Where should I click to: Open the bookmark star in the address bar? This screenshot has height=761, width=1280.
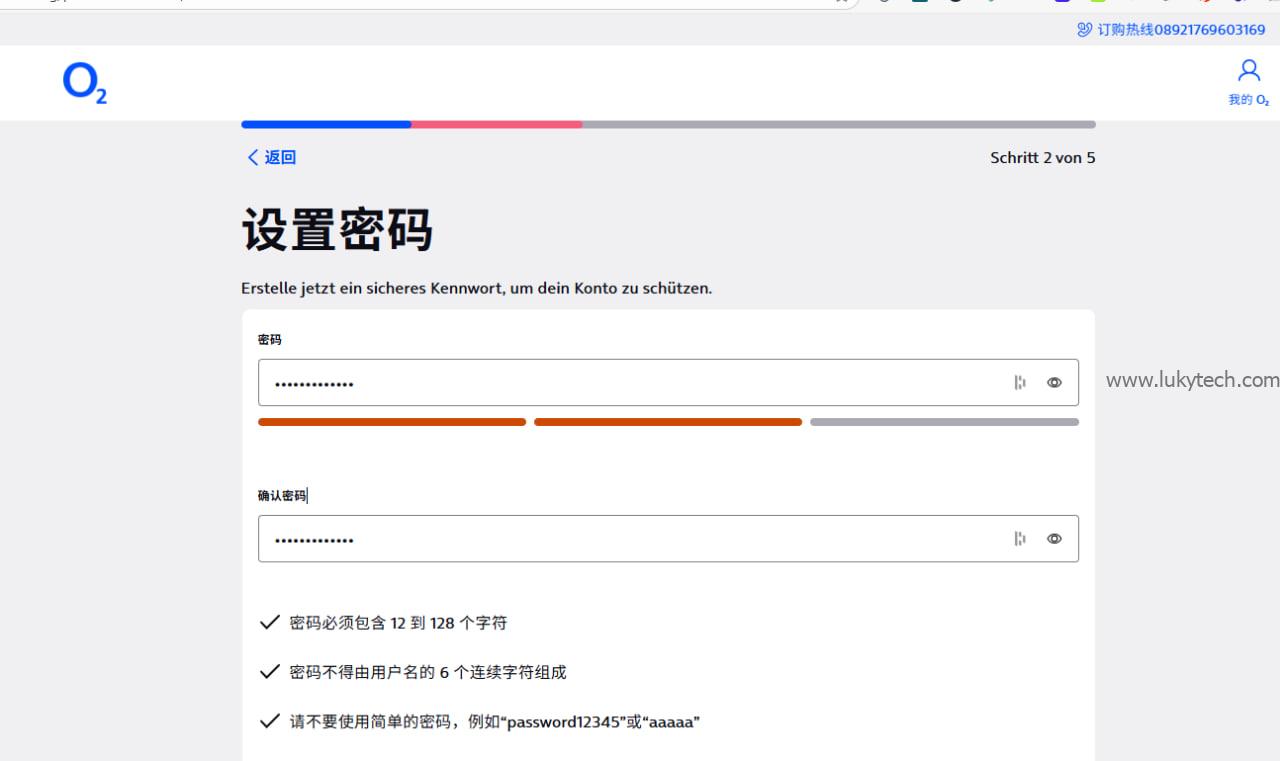coord(843,4)
